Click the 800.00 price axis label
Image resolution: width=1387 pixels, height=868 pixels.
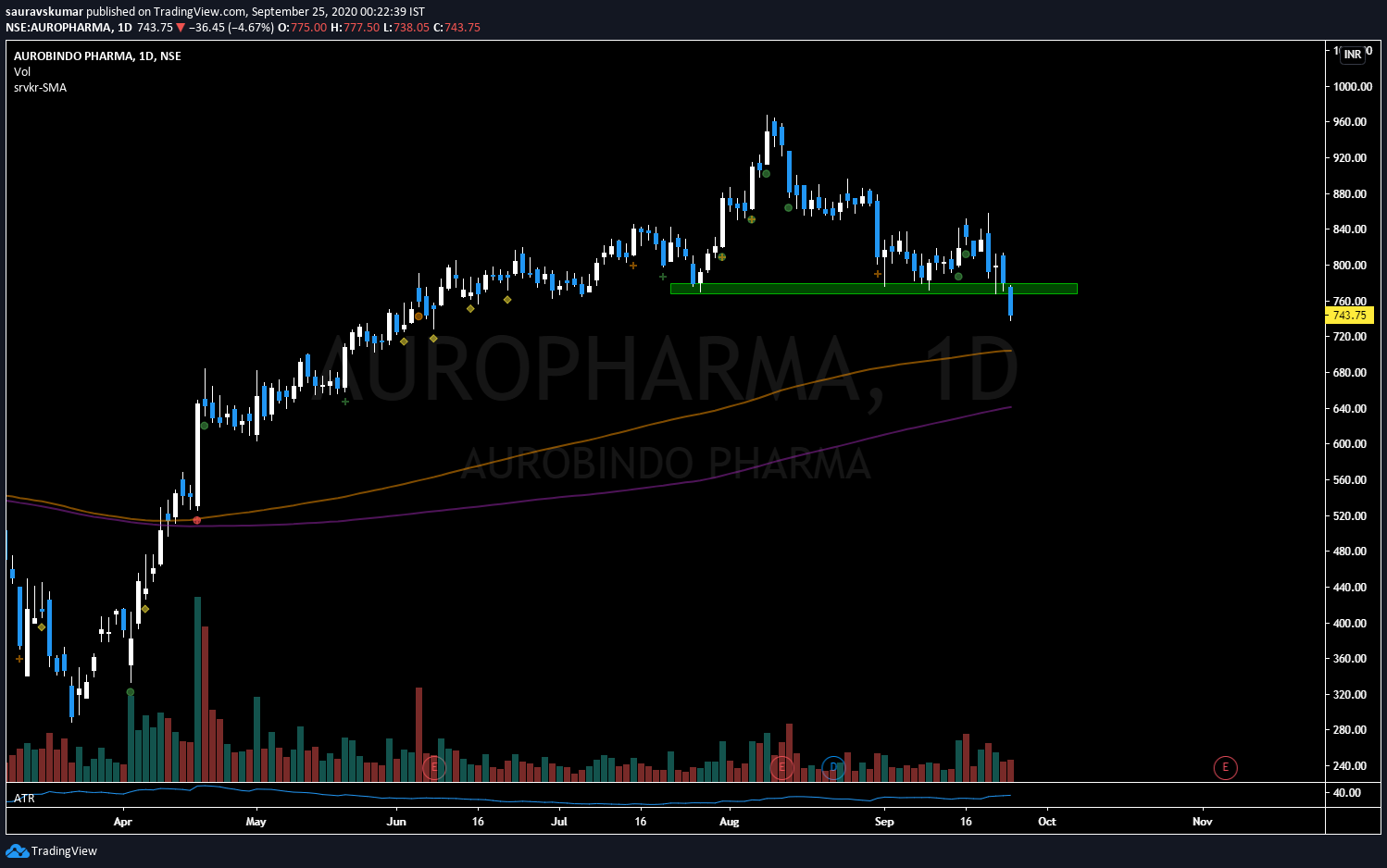(1349, 266)
